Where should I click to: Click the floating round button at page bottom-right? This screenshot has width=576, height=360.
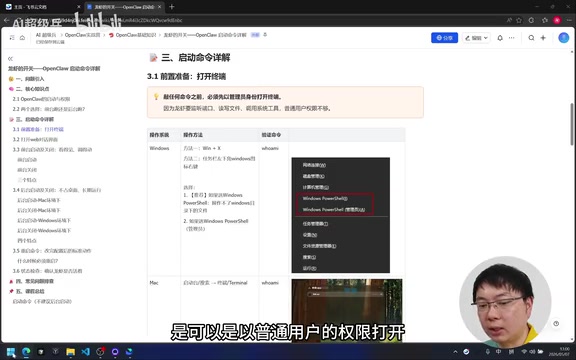point(556,324)
